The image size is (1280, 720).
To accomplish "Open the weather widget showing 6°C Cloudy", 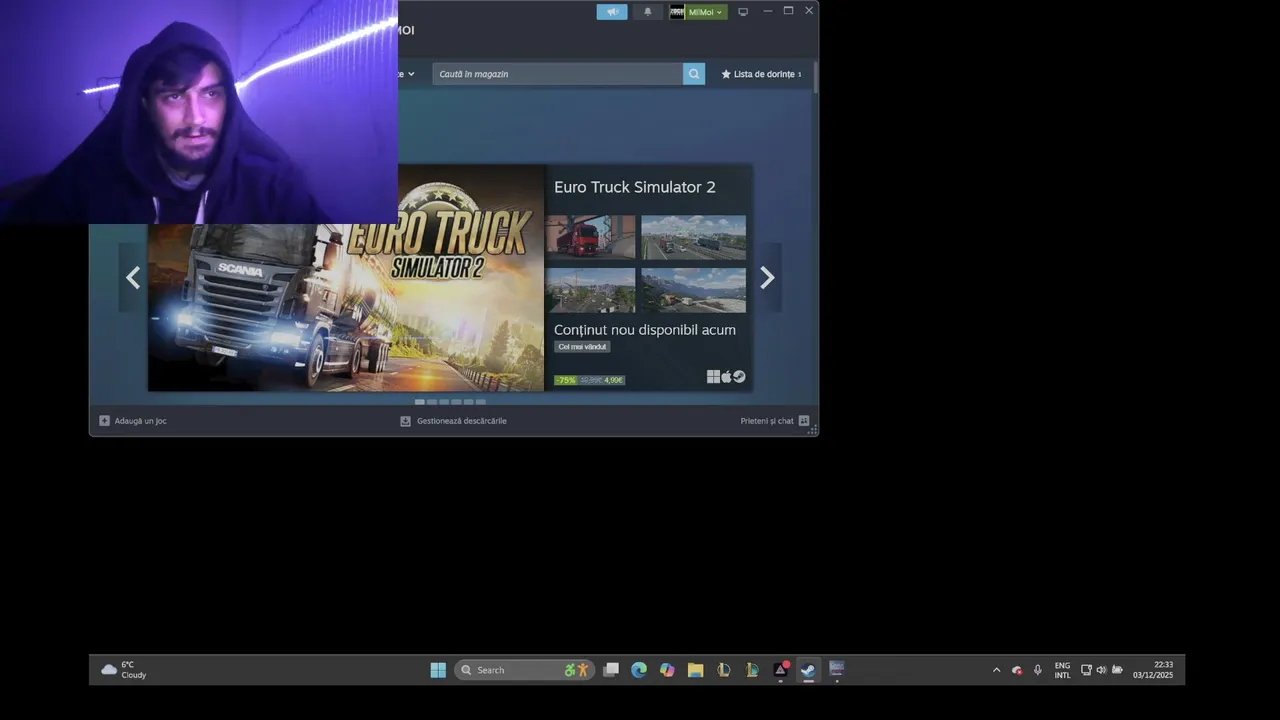I will pyautogui.click(x=124, y=670).
